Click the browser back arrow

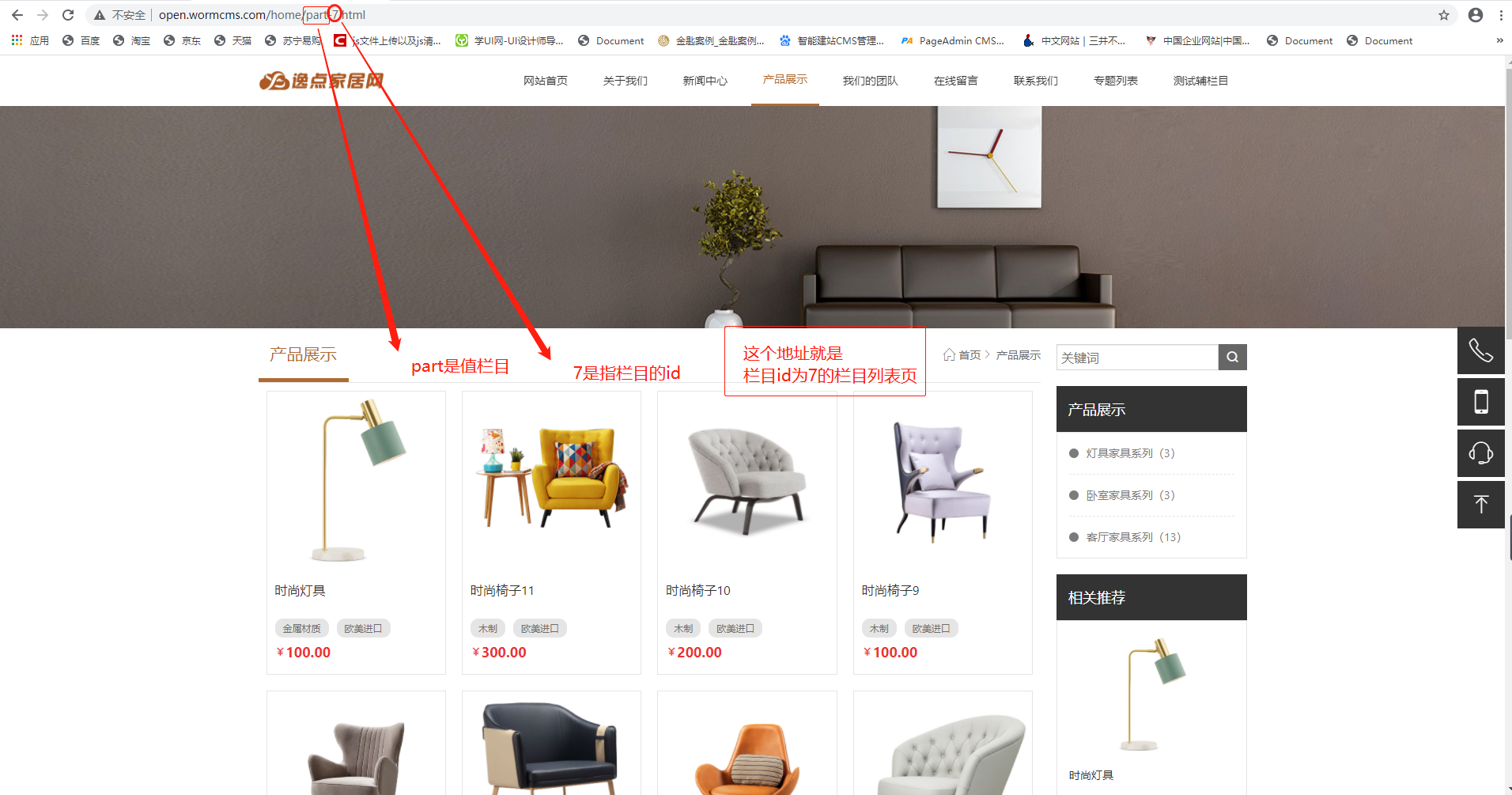17,15
